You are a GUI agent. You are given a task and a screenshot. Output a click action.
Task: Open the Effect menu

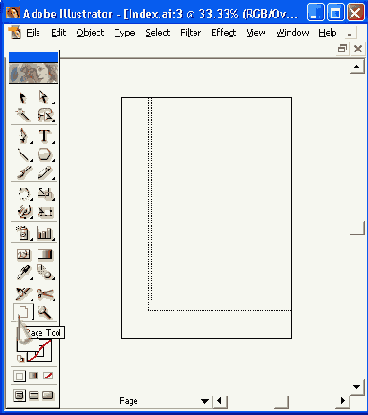coord(224,33)
